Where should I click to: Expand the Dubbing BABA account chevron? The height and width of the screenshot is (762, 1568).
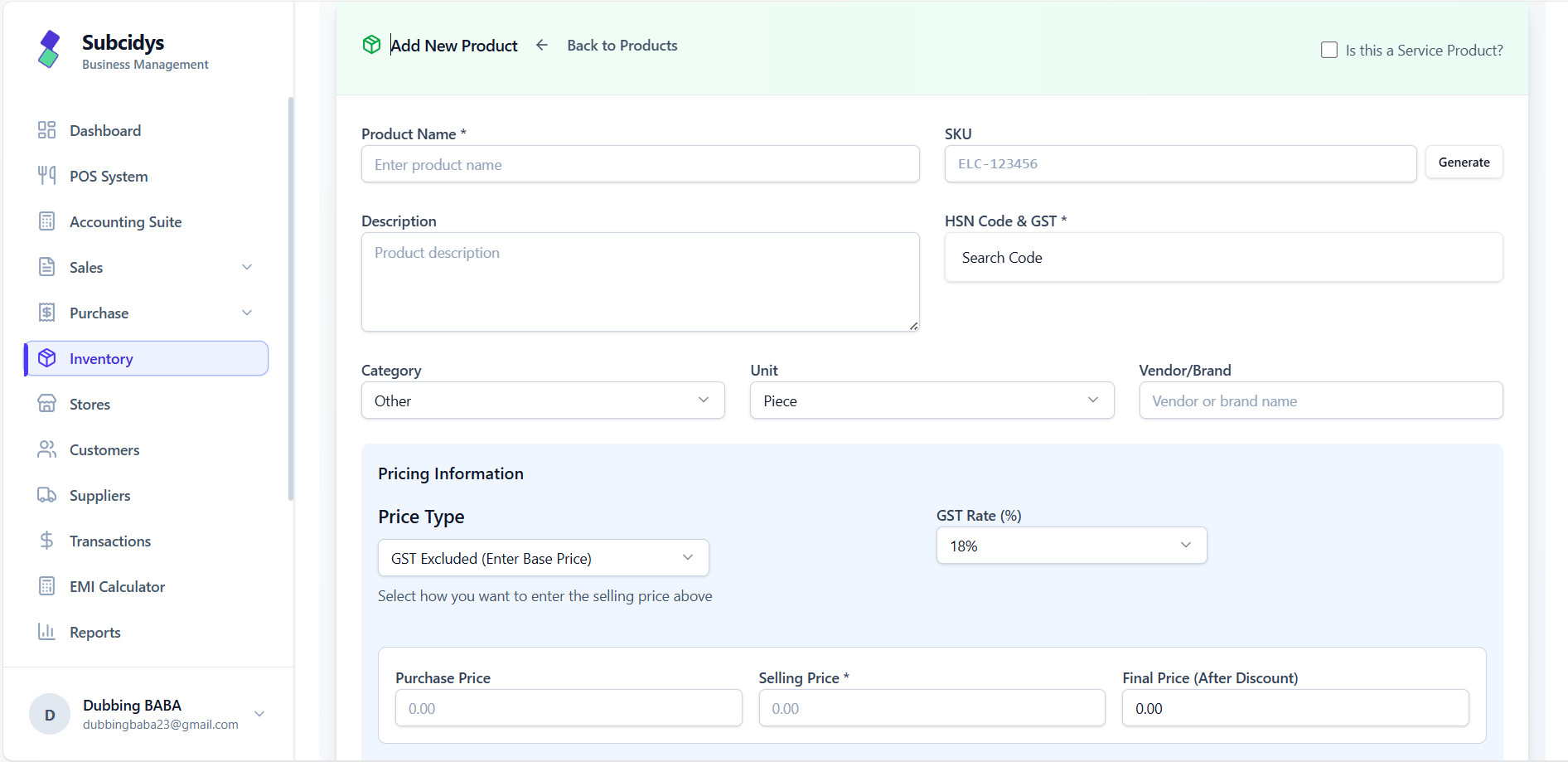[x=259, y=714]
